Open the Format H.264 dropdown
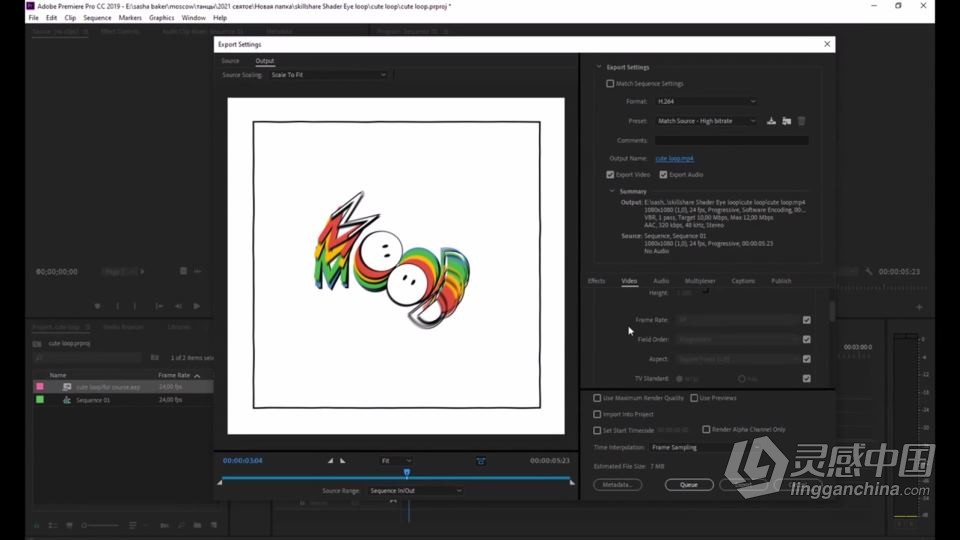This screenshot has height=540, width=960. coord(706,102)
